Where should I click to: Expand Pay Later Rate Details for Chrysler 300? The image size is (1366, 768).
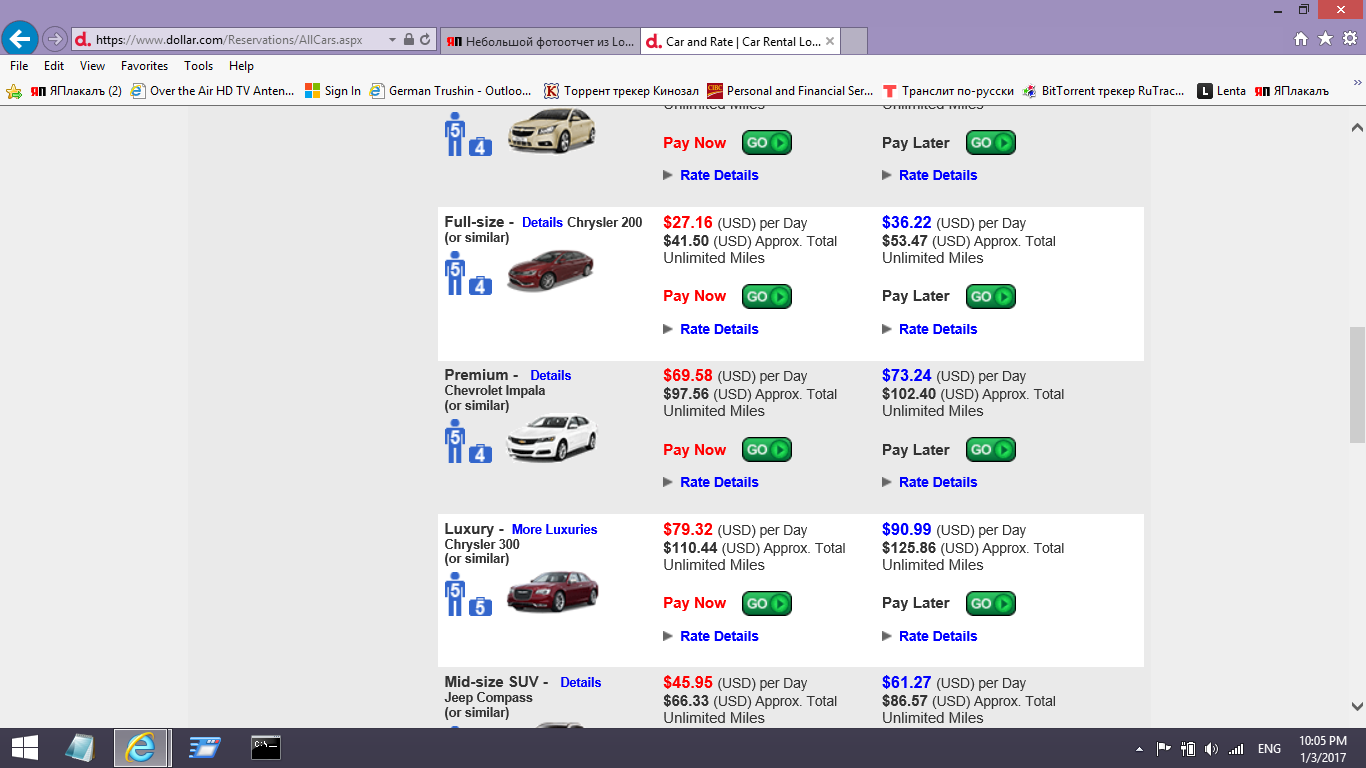930,636
